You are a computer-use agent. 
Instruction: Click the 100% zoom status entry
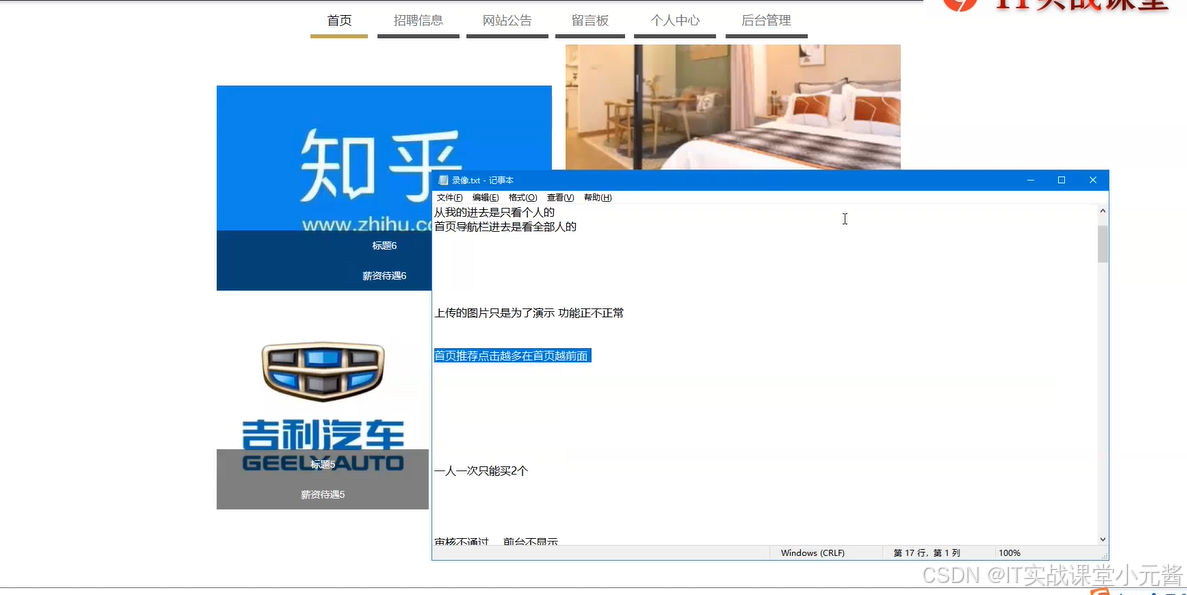point(1009,553)
